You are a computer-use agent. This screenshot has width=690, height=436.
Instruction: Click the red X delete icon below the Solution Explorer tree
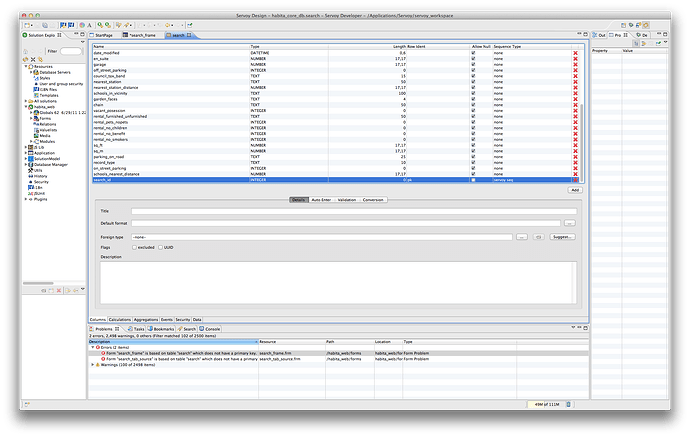pyautogui.click(x=59, y=290)
